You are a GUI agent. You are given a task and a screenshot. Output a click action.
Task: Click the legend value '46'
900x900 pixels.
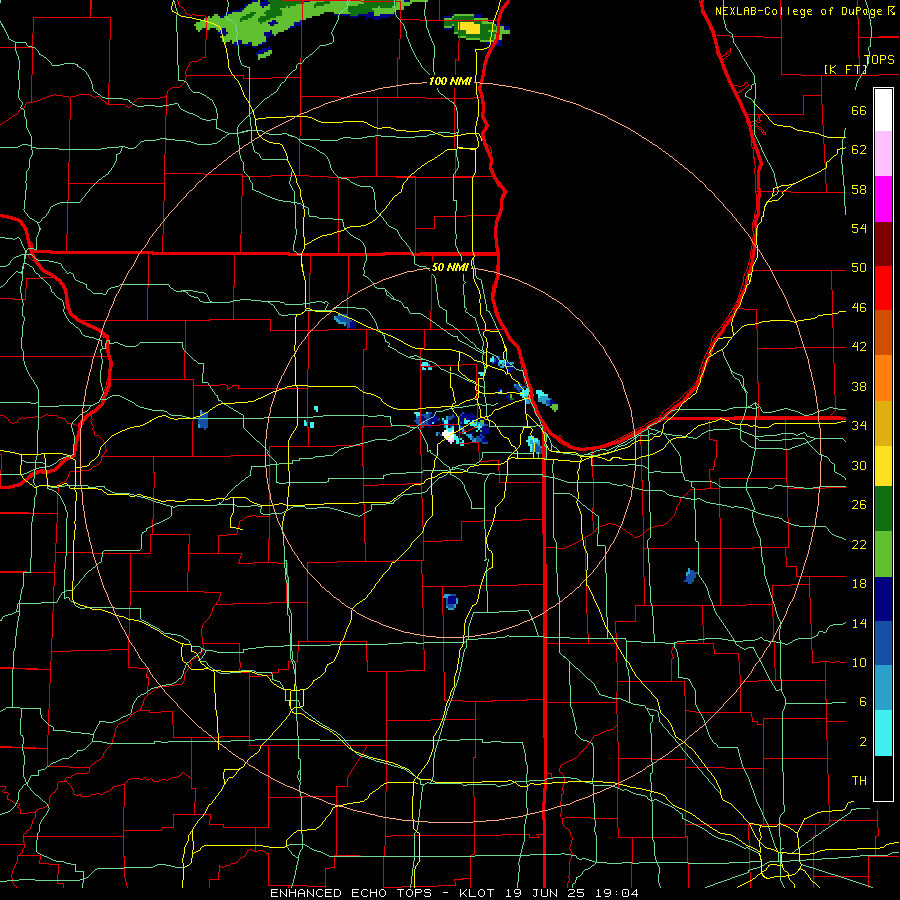859,308
